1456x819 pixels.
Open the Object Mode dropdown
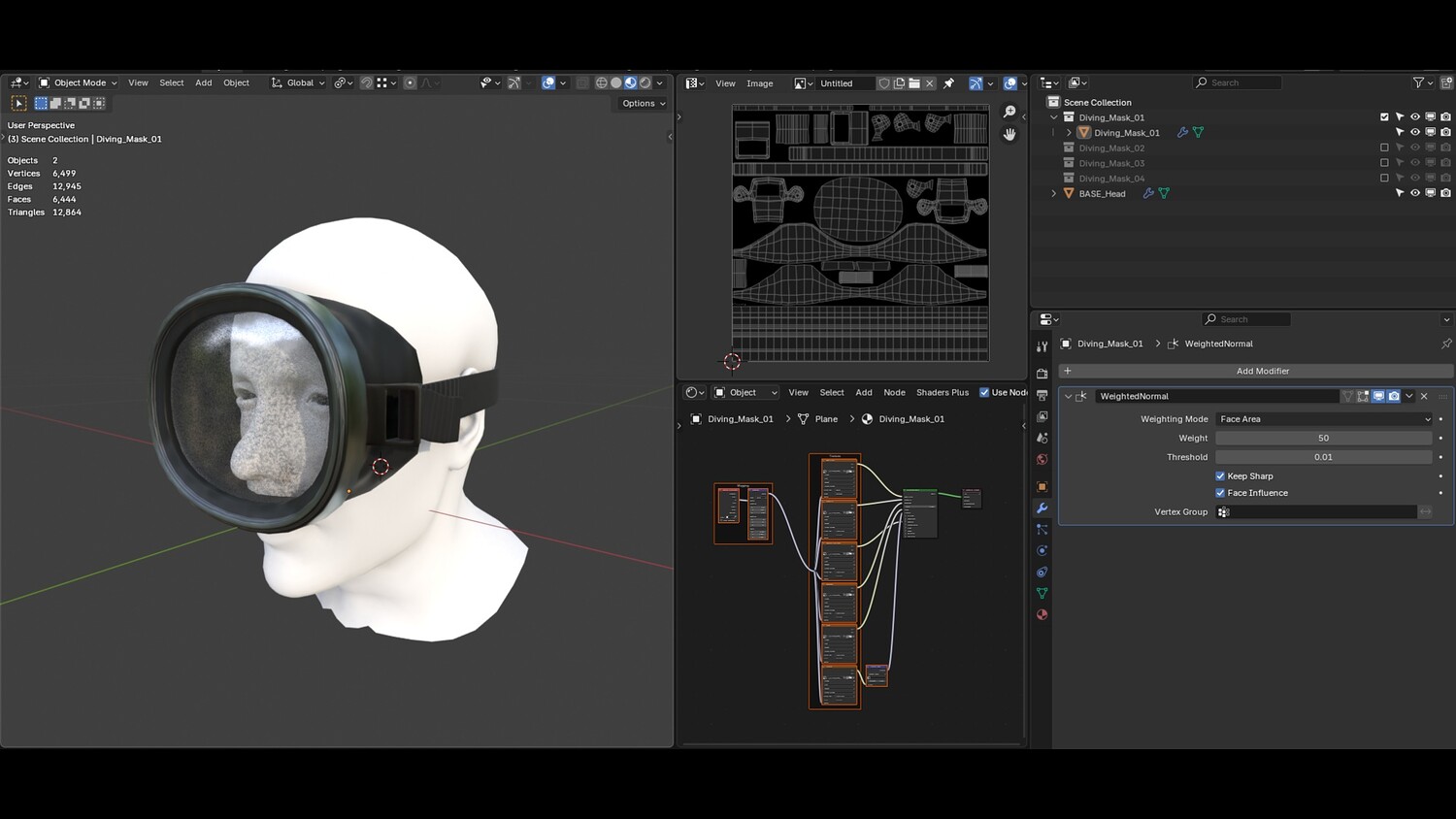[78, 83]
